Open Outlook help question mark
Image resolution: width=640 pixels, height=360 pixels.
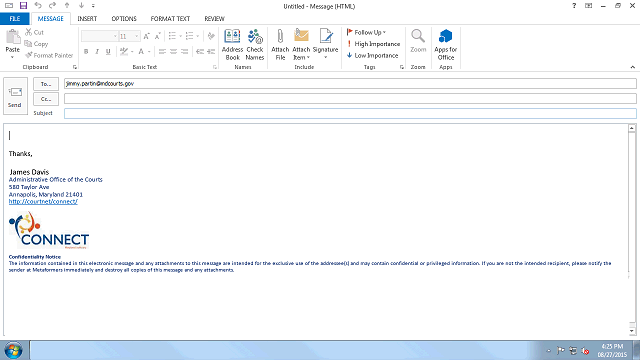pos(574,6)
